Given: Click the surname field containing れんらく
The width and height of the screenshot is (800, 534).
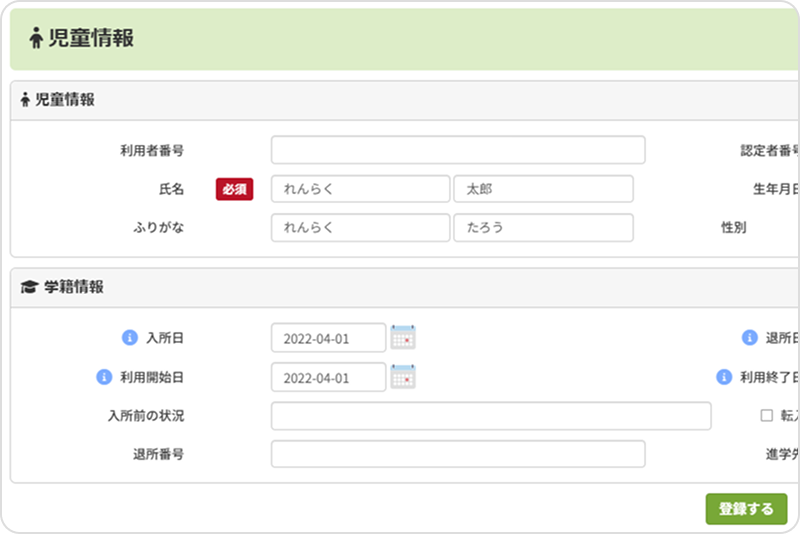Looking at the screenshot, I should point(360,189).
